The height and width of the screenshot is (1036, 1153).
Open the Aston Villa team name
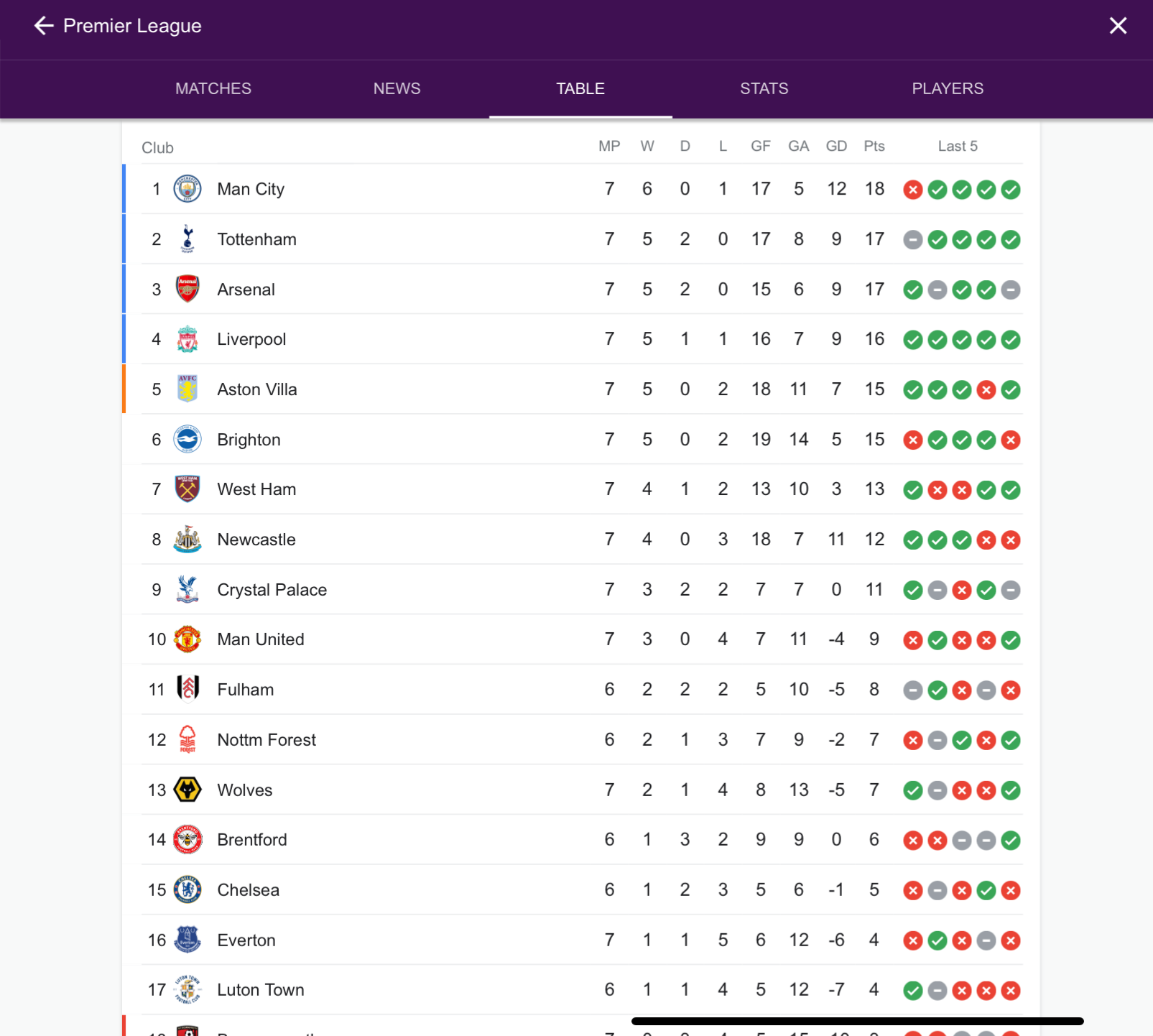(x=257, y=389)
